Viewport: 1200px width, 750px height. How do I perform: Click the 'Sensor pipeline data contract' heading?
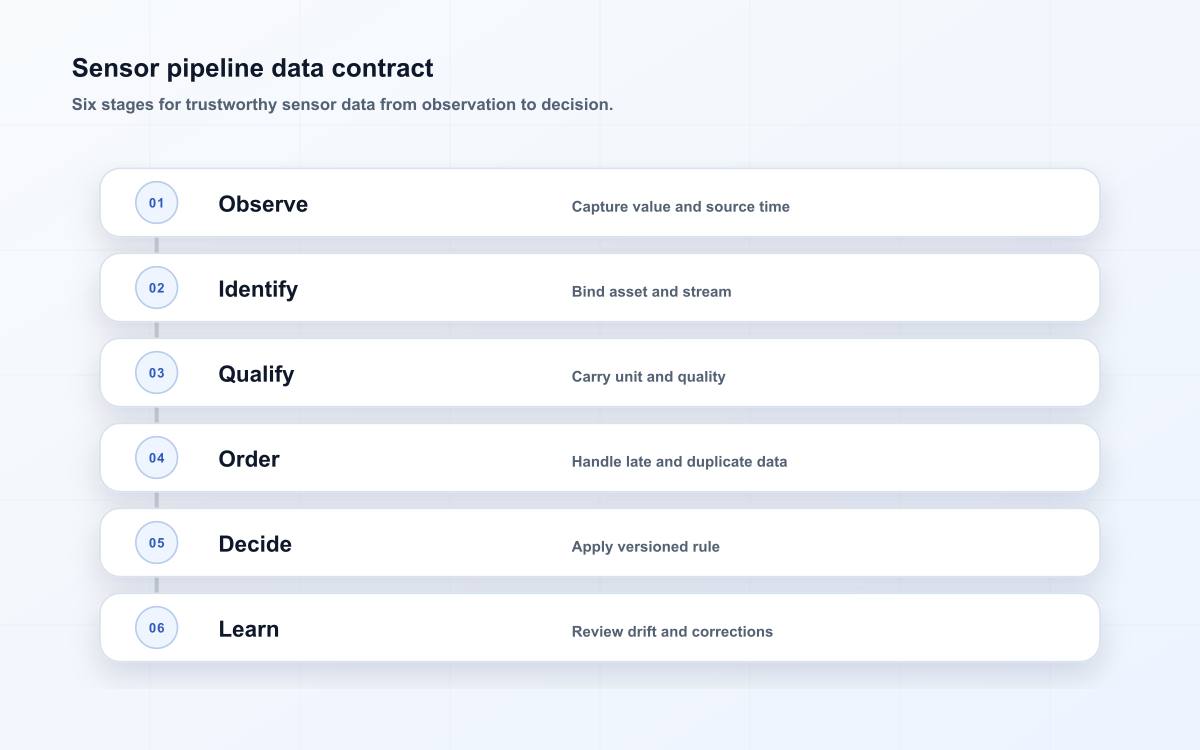coord(253,68)
